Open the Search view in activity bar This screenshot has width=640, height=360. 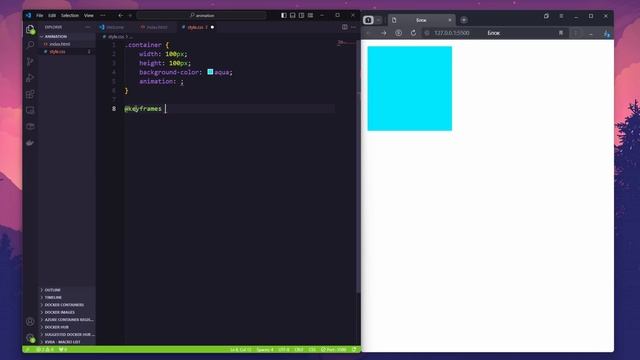pyautogui.click(x=30, y=45)
